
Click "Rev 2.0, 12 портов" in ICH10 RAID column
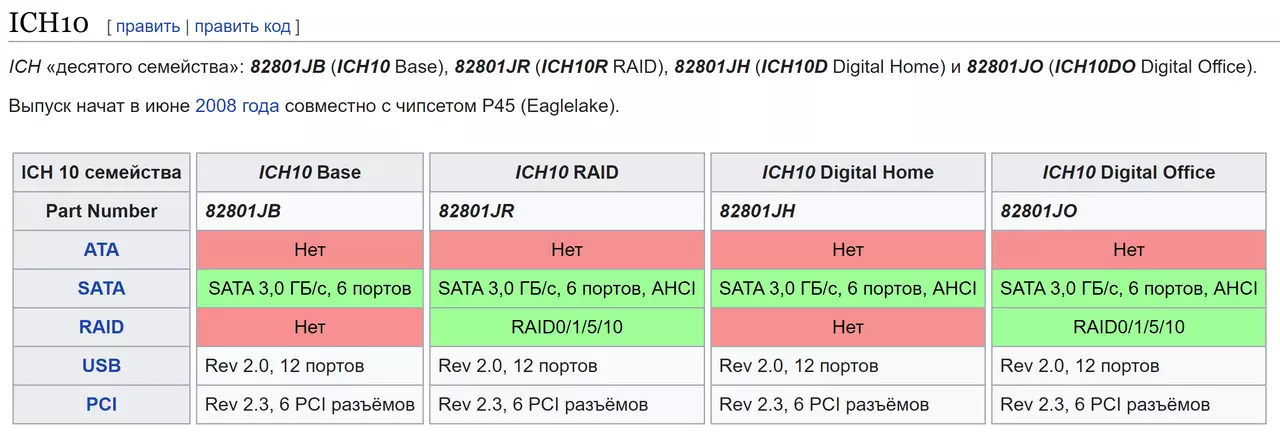pyautogui.click(x=567, y=366)
